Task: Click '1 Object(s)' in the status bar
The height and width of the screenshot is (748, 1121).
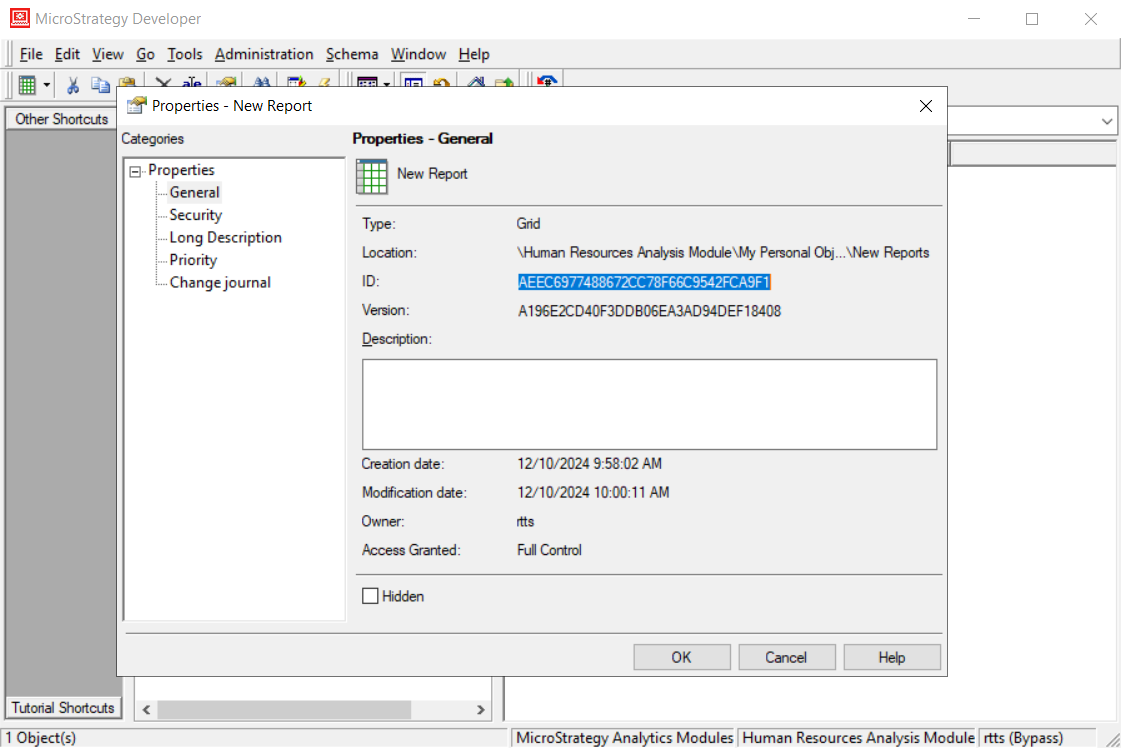Action: [41, 737]
